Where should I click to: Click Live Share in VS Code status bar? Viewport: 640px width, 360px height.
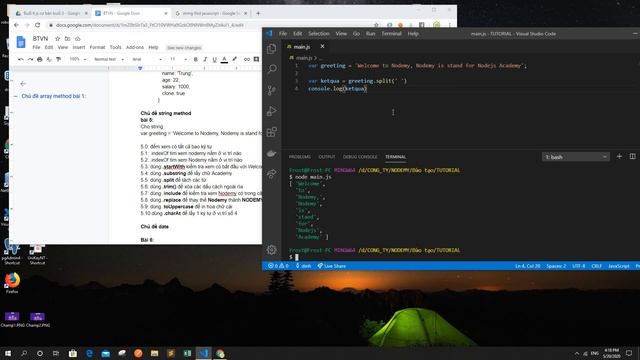331,266
